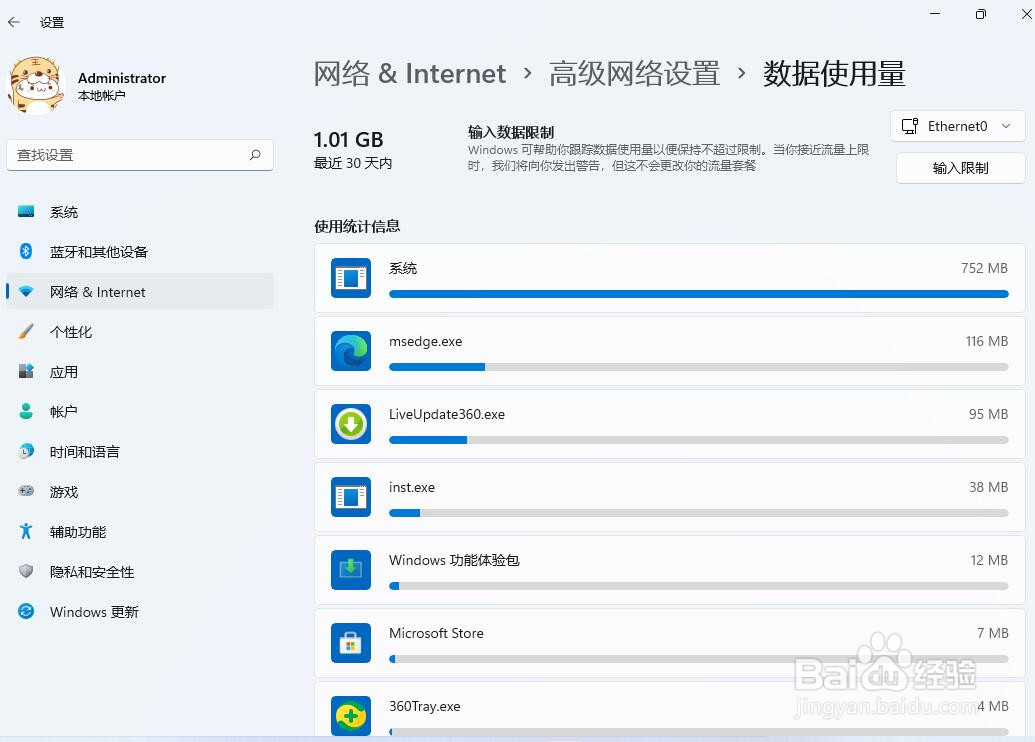
Task: Click the back arrow in Settings title bar
Action: point(14,22)
